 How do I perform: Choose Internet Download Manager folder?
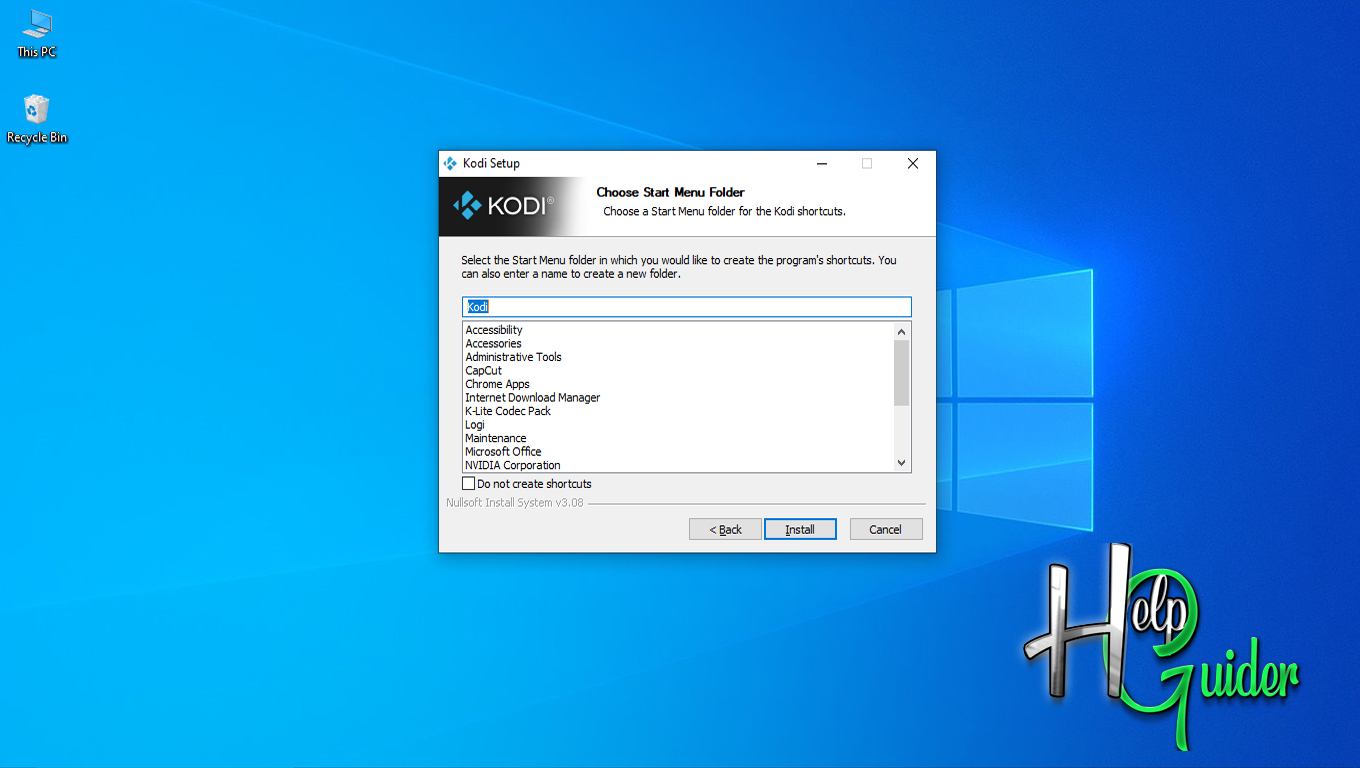coord(532,398)
